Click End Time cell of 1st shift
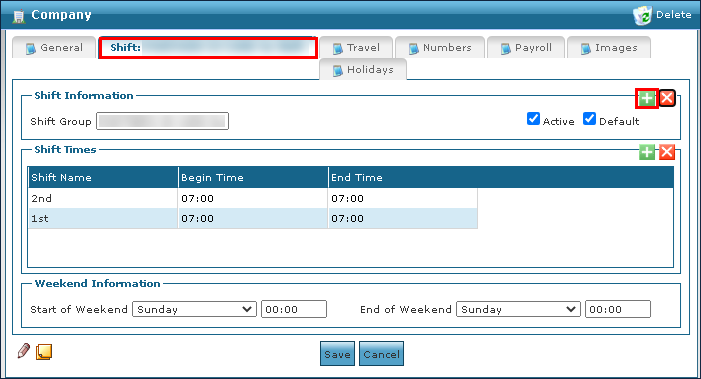 403,219
